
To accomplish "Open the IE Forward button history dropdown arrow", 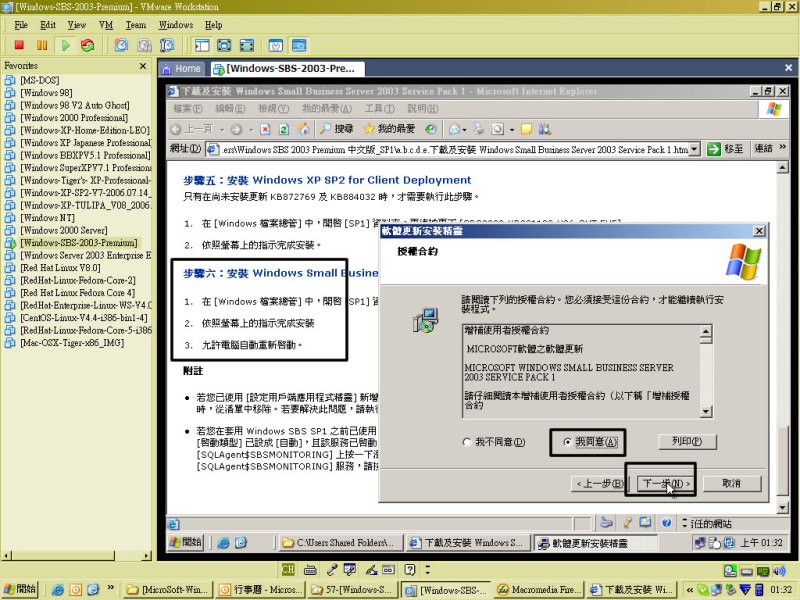I will [x=251, y=130].
